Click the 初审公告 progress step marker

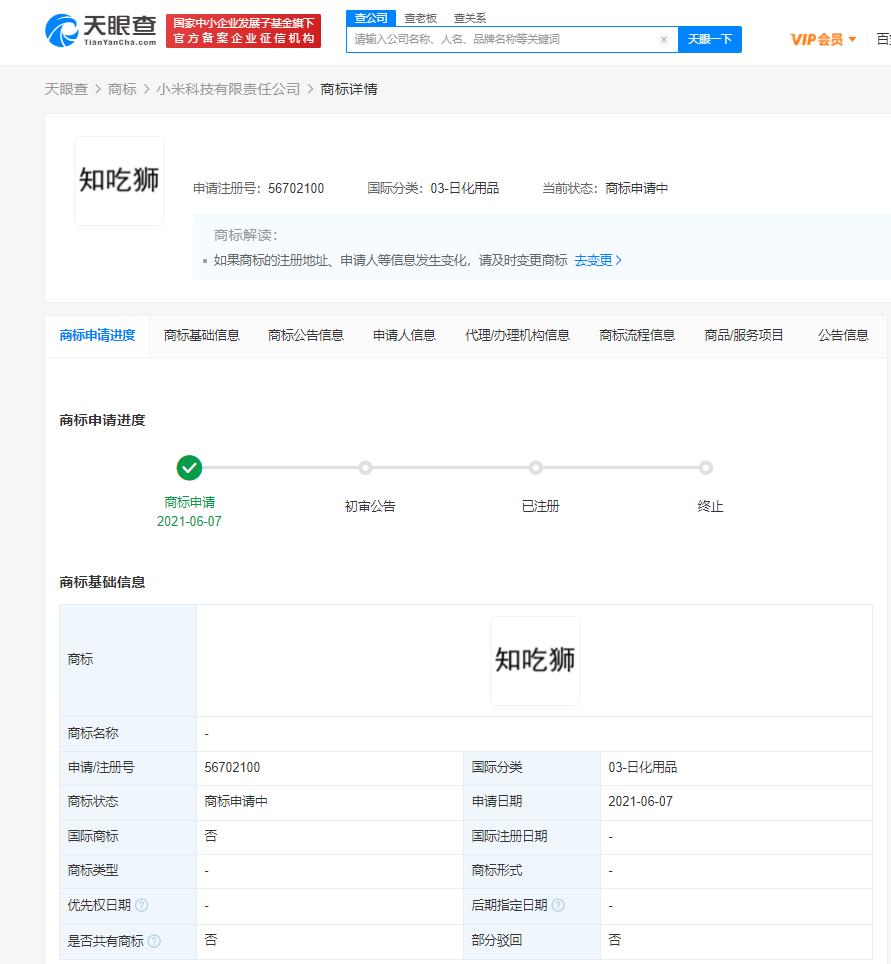366,468
